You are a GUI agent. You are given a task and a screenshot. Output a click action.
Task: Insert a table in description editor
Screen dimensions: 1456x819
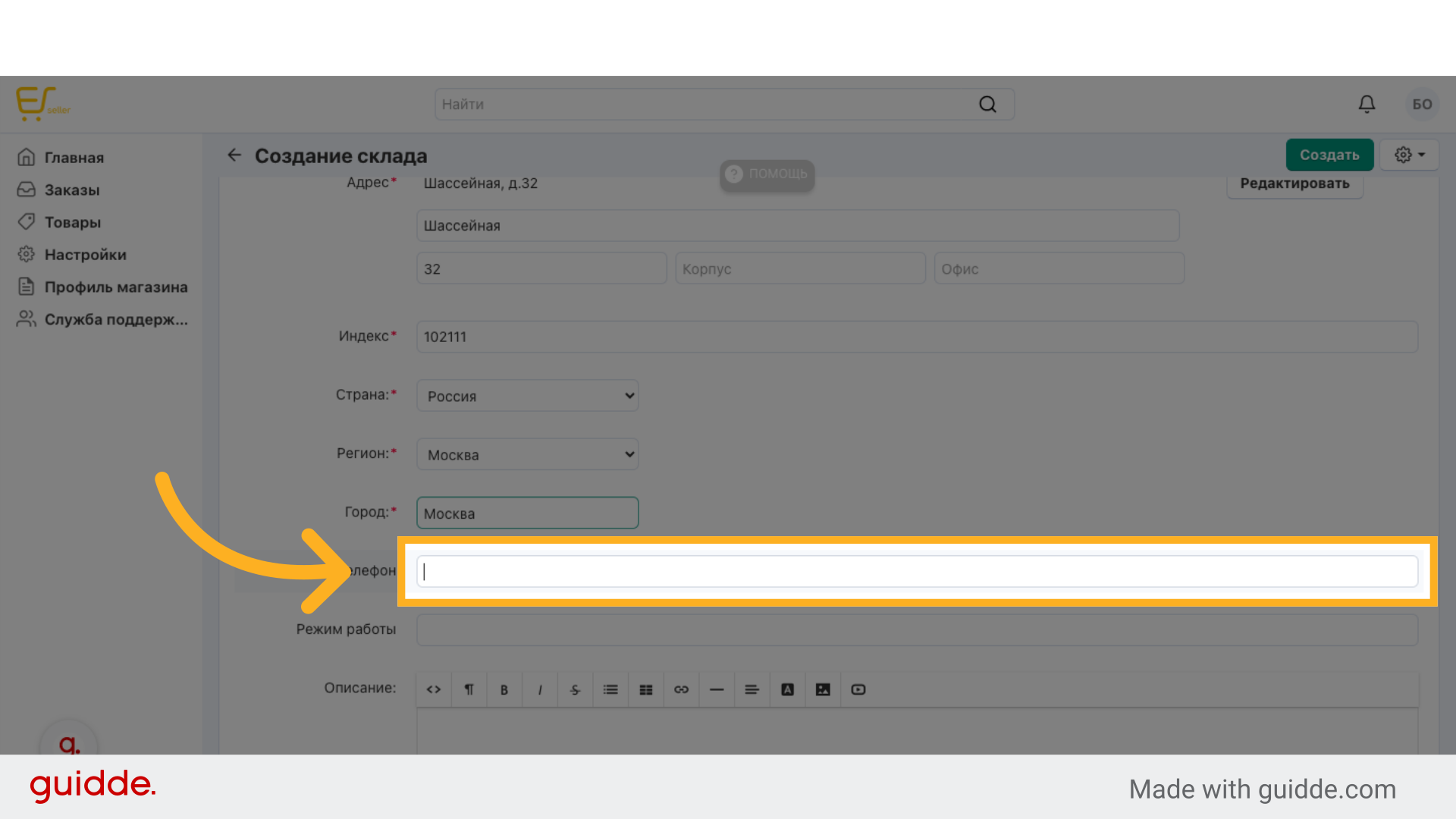646,689
